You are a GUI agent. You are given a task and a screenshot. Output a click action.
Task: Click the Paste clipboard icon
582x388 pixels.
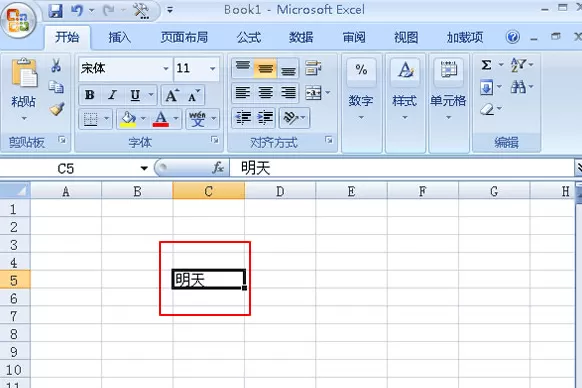tap(24, 73)
